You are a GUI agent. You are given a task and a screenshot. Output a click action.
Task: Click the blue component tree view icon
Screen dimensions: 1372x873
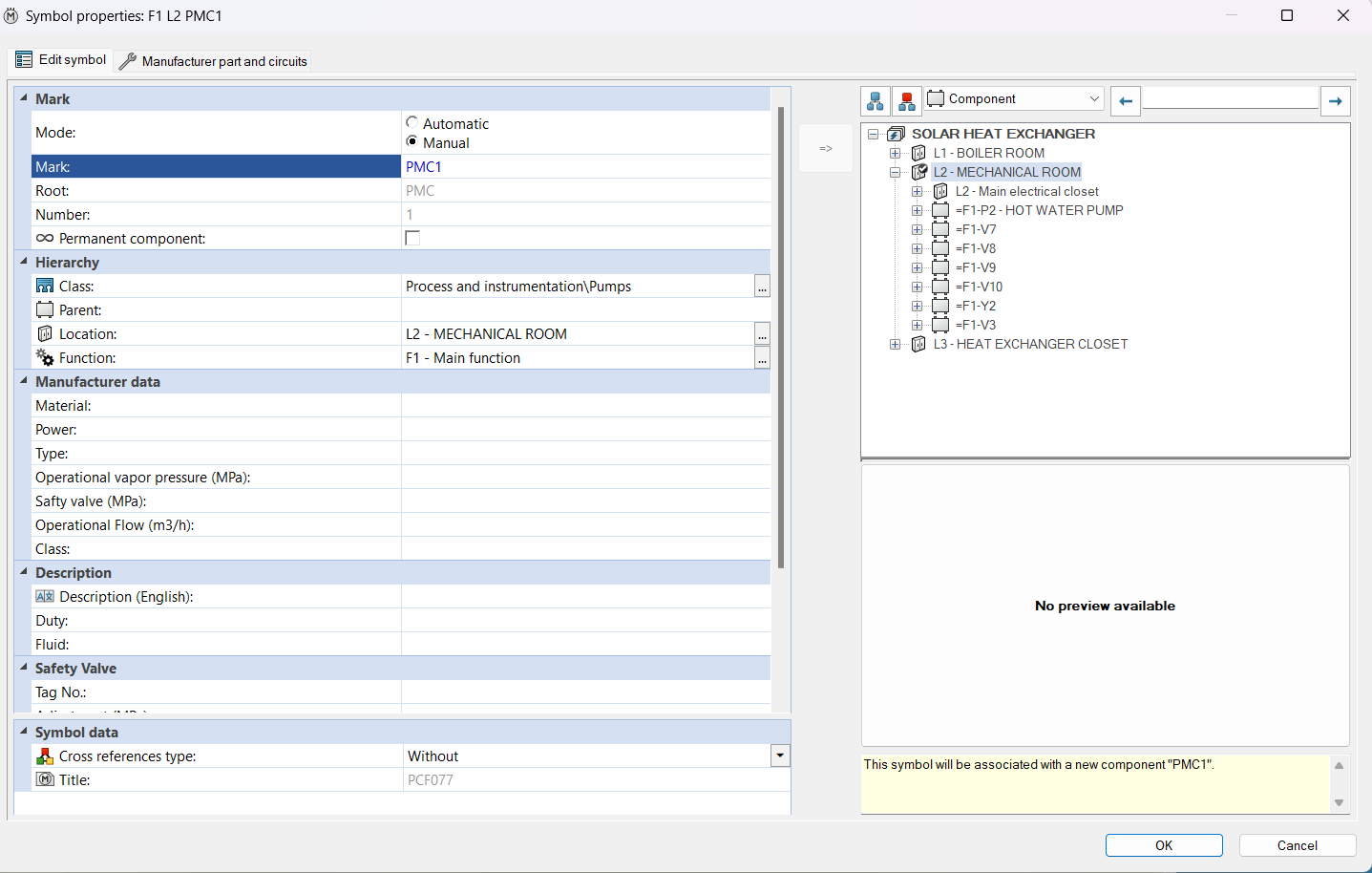point(875,100)
